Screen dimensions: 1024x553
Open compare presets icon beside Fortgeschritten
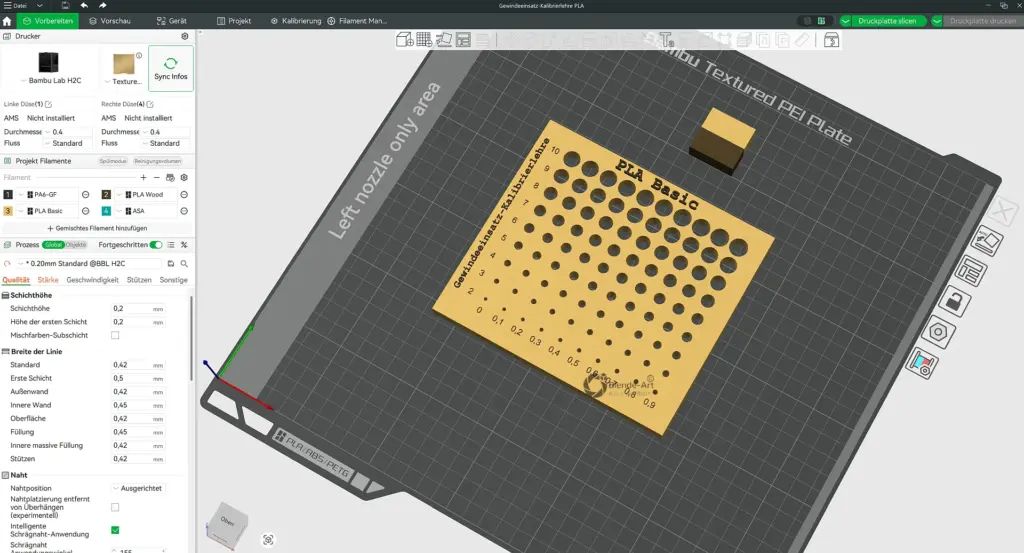click(x=184, y=245)
